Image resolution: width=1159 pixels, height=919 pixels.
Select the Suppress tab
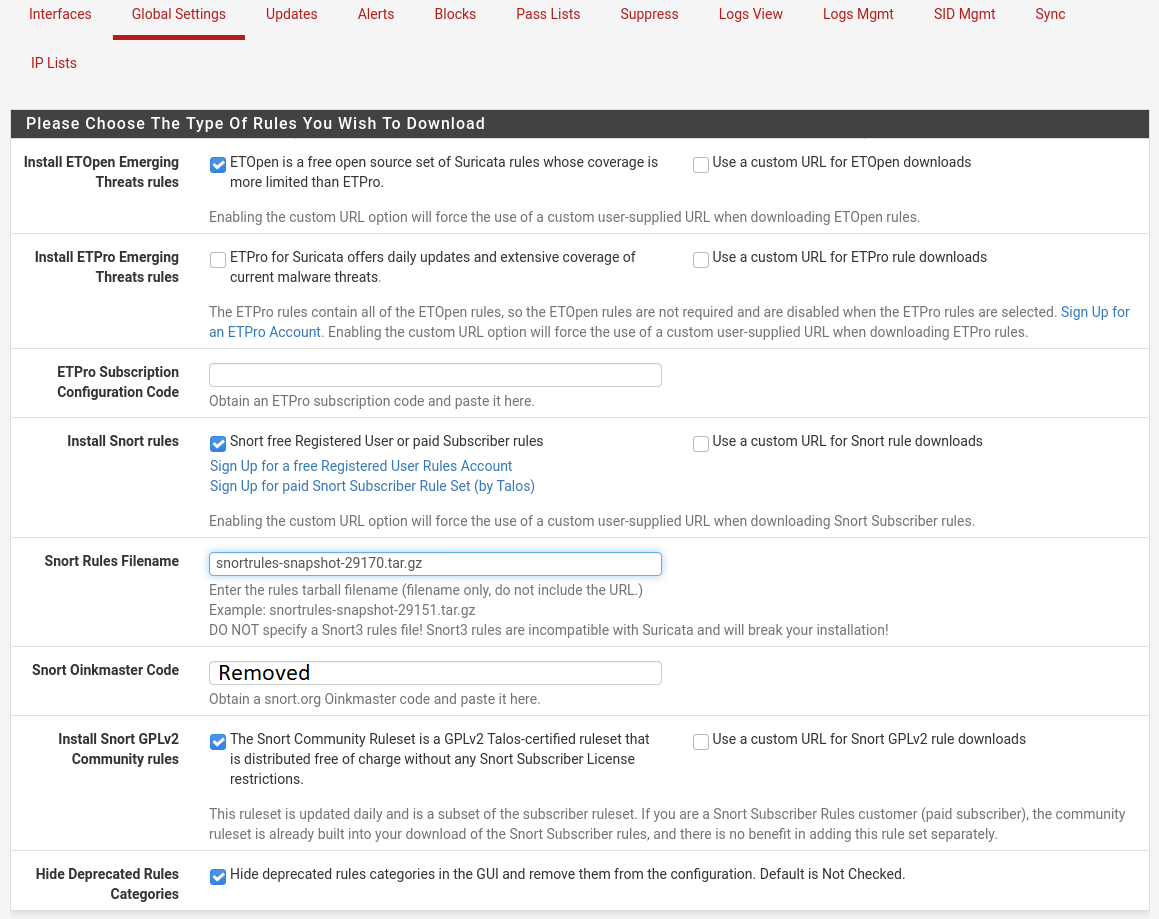point(649,15)
